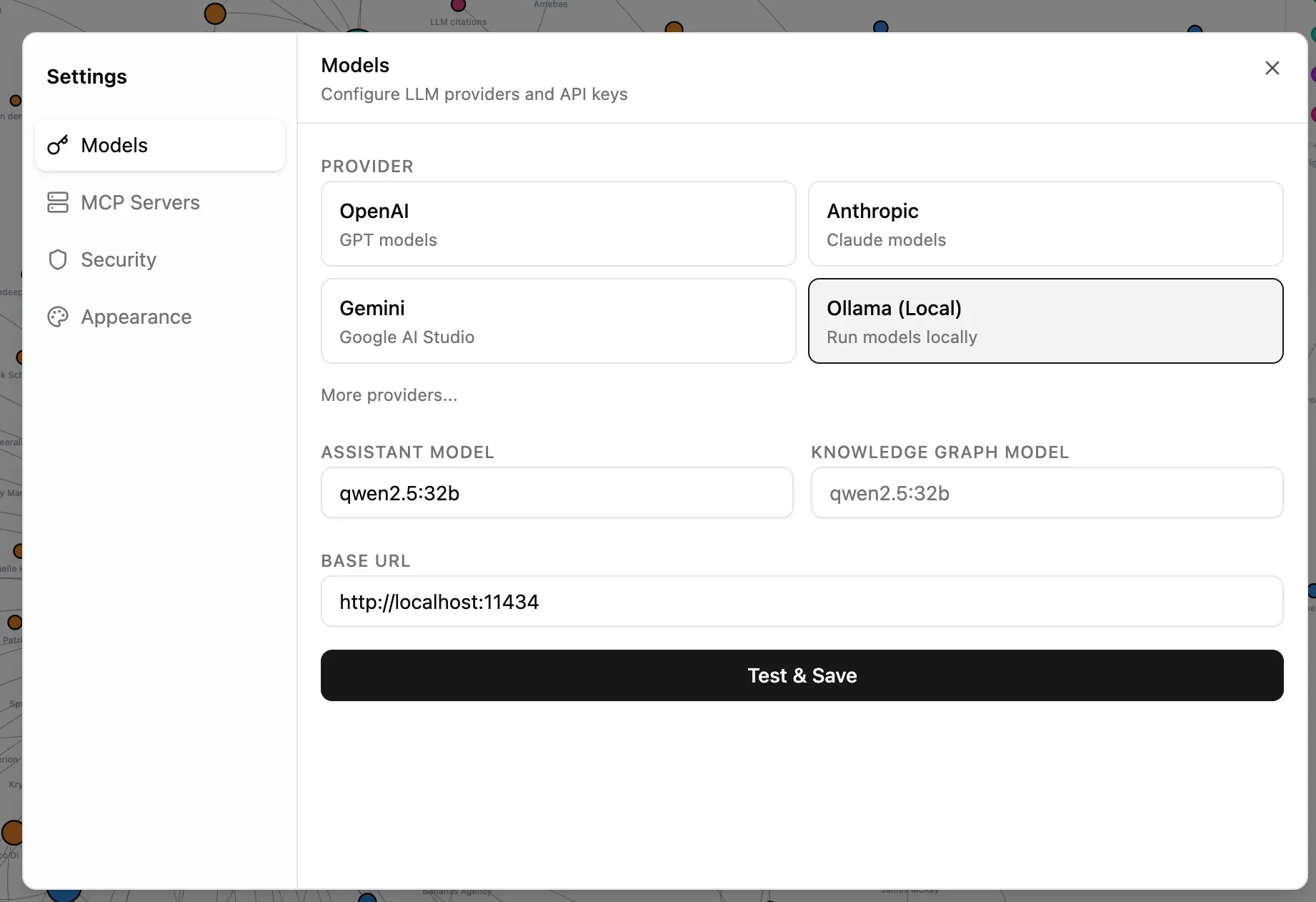
Task: Open the Models settings tab
Action: point(160,145)
